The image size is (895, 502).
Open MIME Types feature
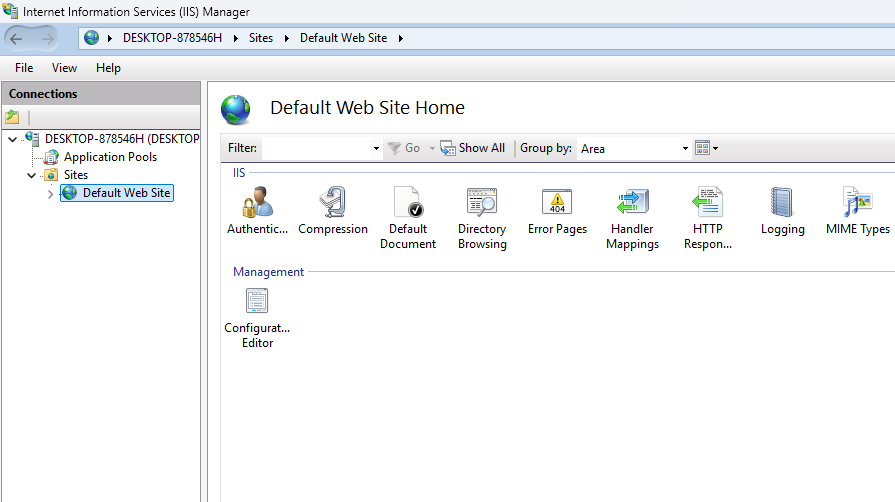coord(857,210)
